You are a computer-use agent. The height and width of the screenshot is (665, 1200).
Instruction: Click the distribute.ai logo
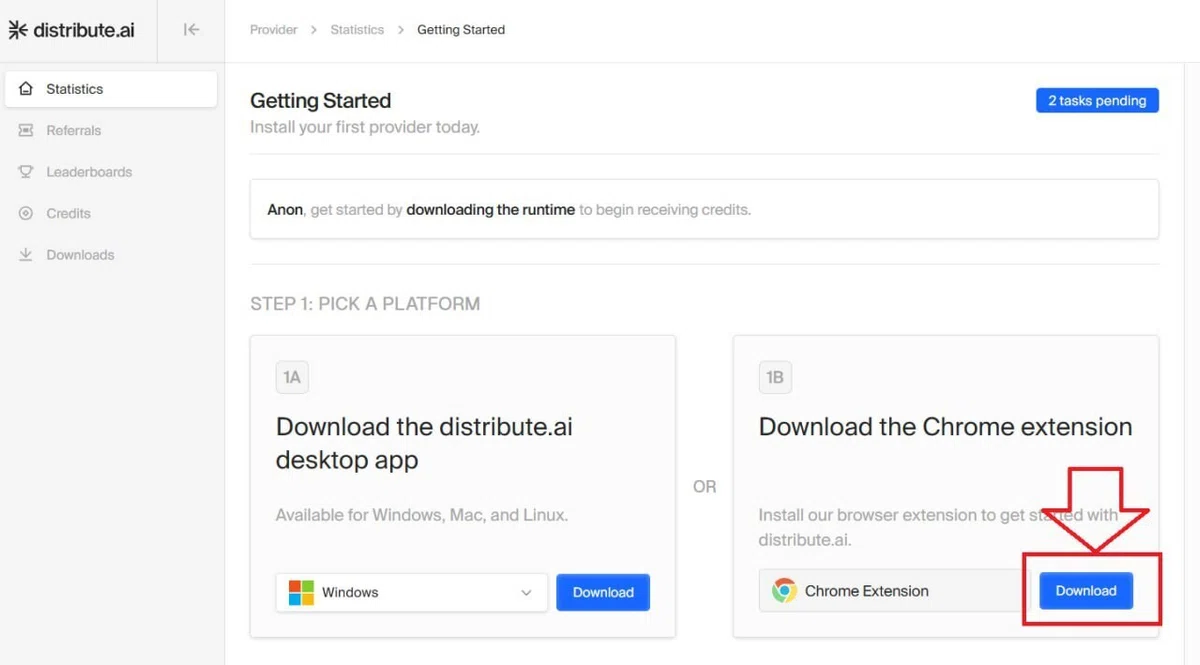click(71, 30)
